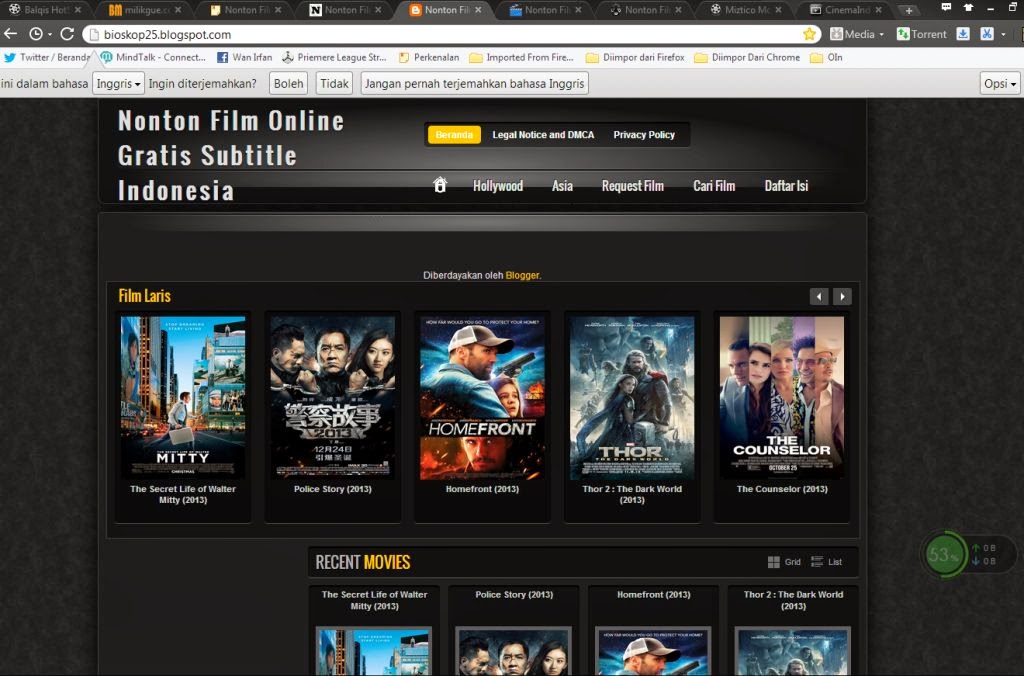1024x676 pixels.
Task: Click the Blogger link
Action: [x=522, y=276]
